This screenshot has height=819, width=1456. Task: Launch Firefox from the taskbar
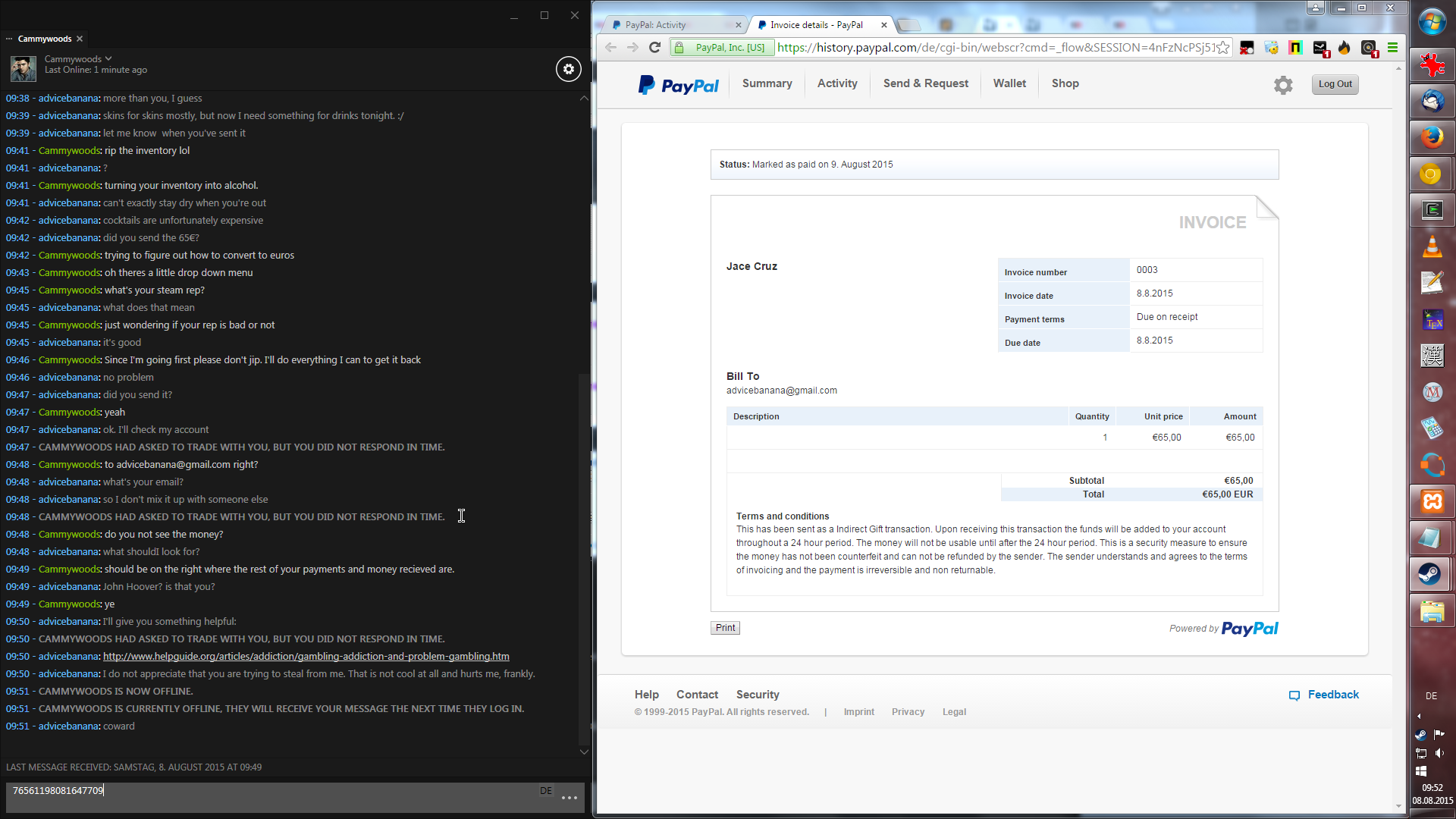point(1432,137)
